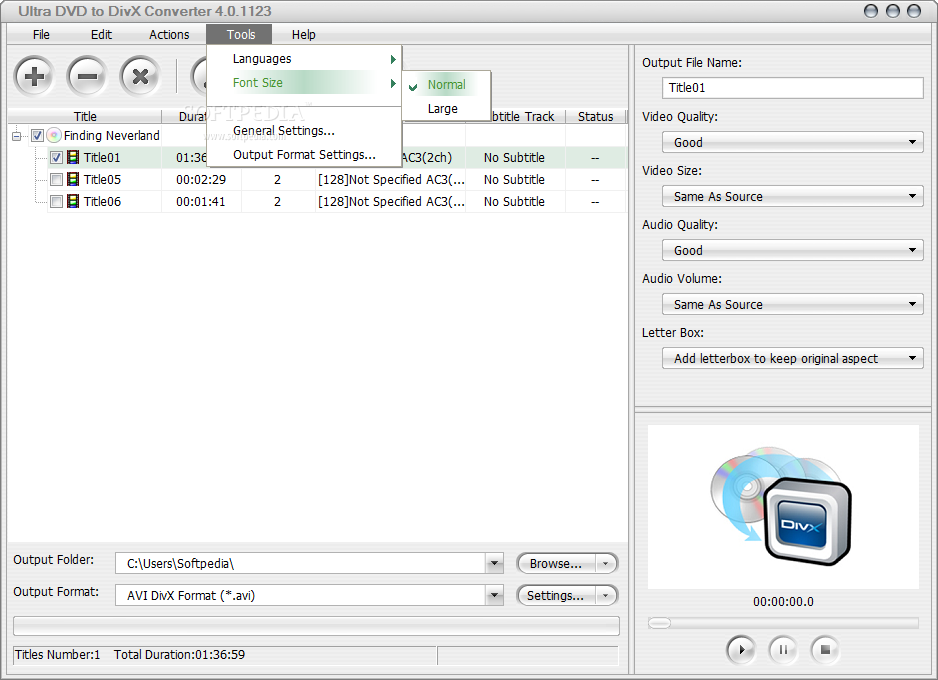Click the film icon next to Title01
The image size is (938, 680).
pyautogui.click(x=73, y=157)
